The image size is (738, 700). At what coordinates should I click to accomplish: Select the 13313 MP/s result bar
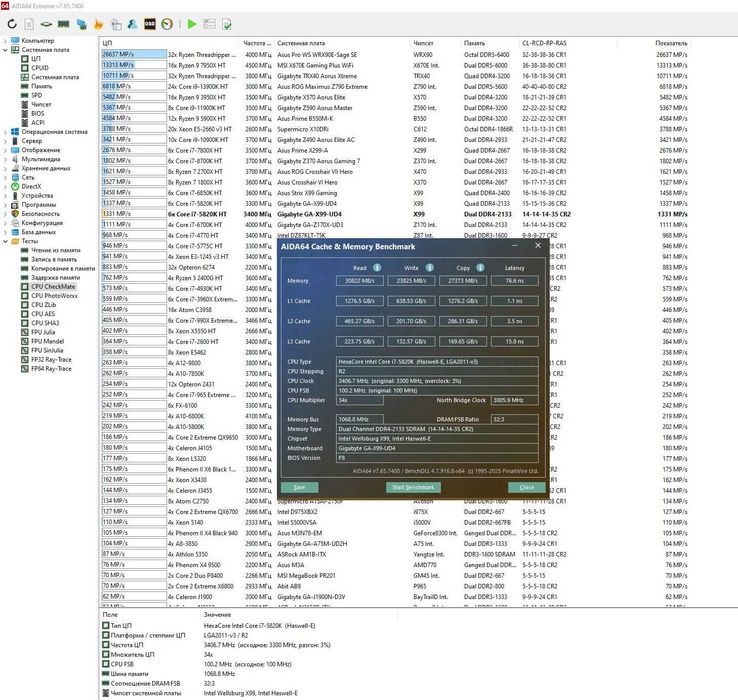(x=134, y=65)
